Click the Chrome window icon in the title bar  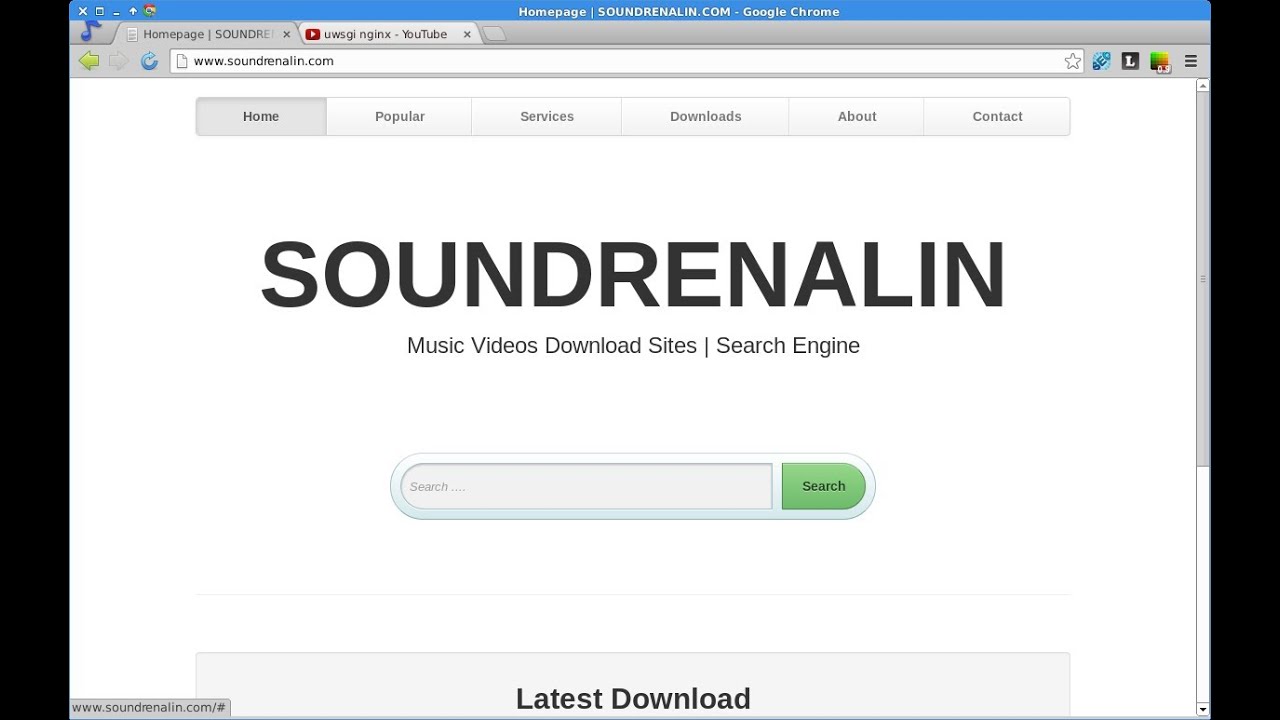pyautogui.click(x=149, y=11)
